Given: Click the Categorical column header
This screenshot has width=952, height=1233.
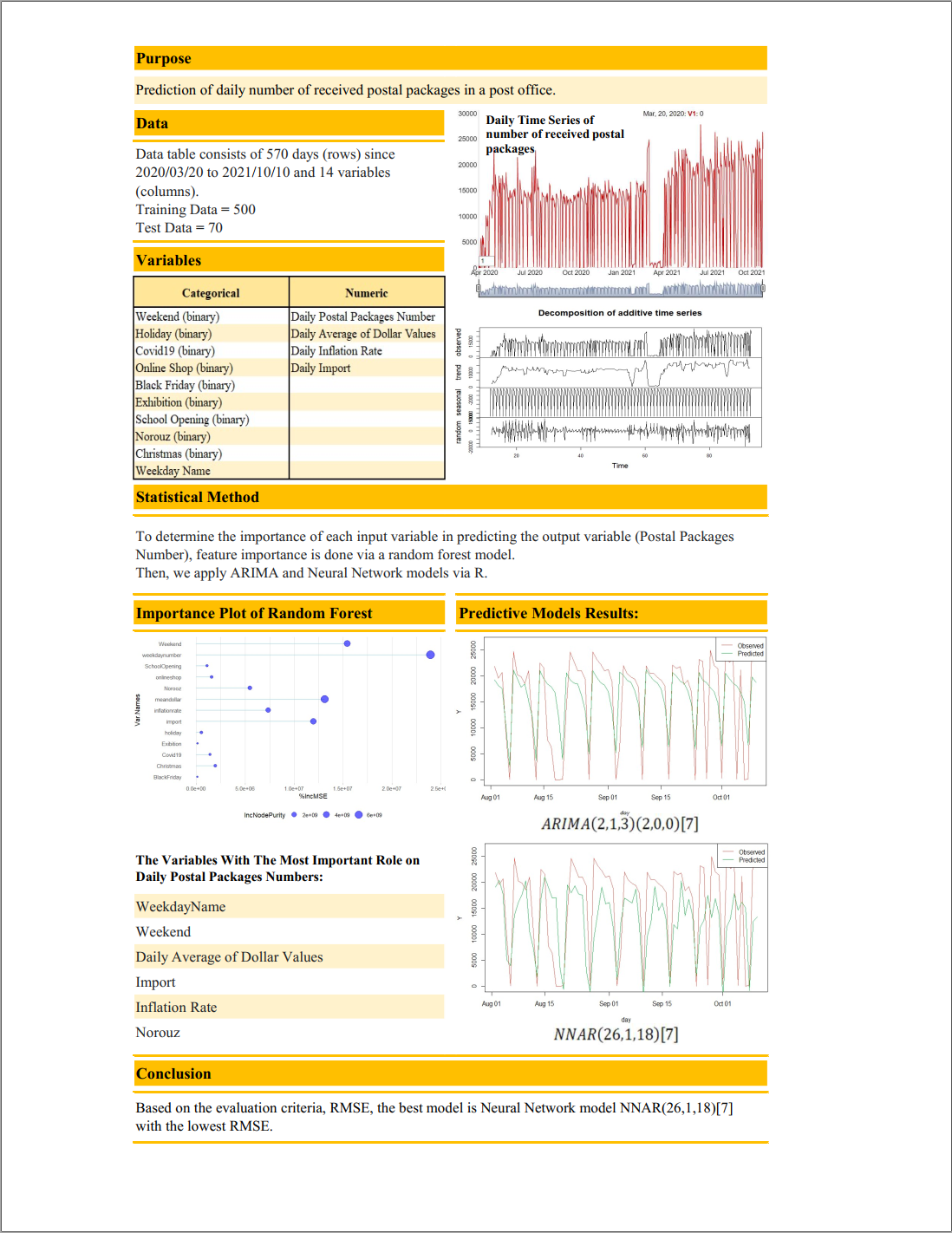Looking at the screenshot, I should [211, 293].
